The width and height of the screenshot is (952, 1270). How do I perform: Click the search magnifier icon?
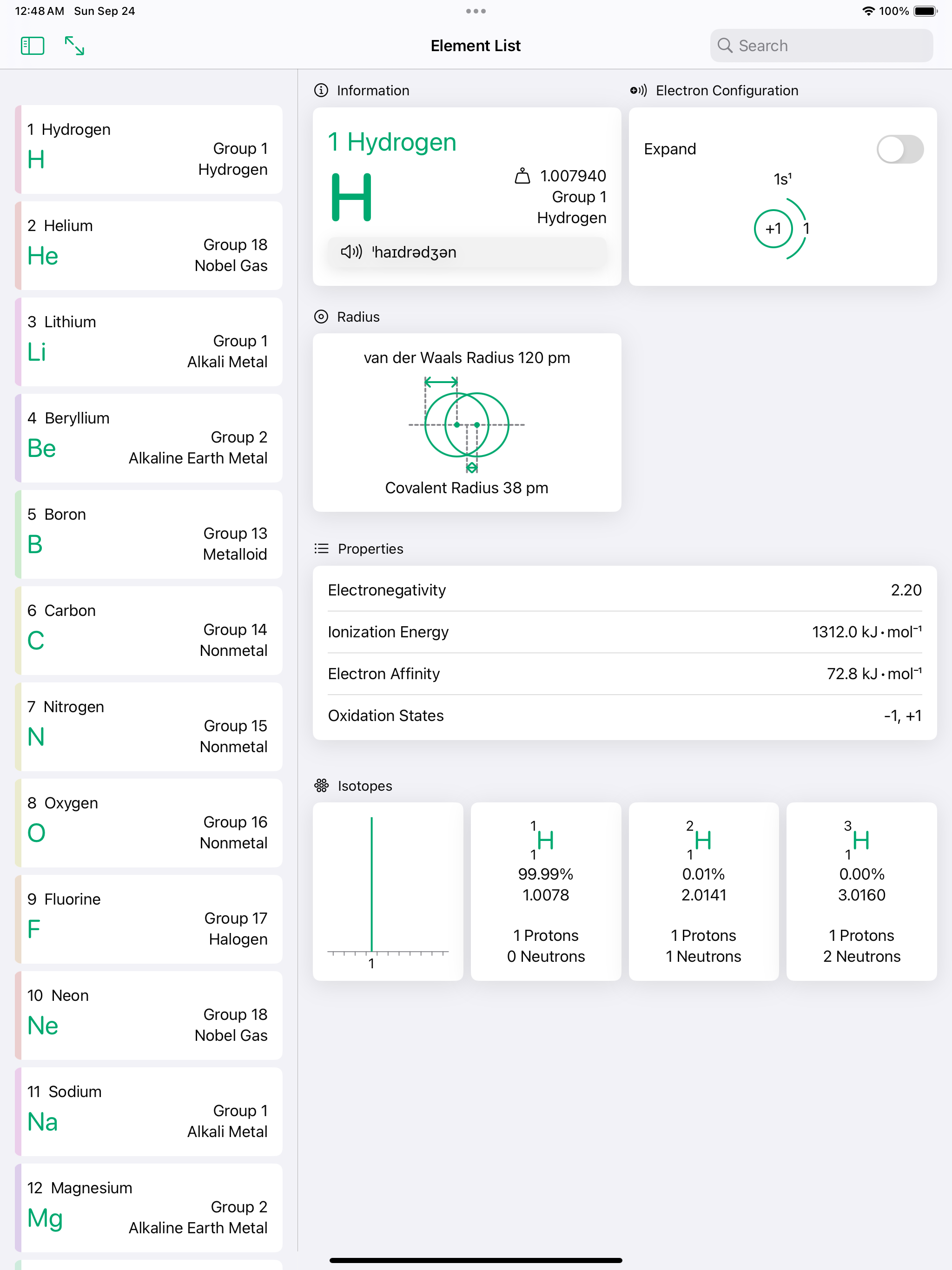pyautogui.click(x=725, y=46)
